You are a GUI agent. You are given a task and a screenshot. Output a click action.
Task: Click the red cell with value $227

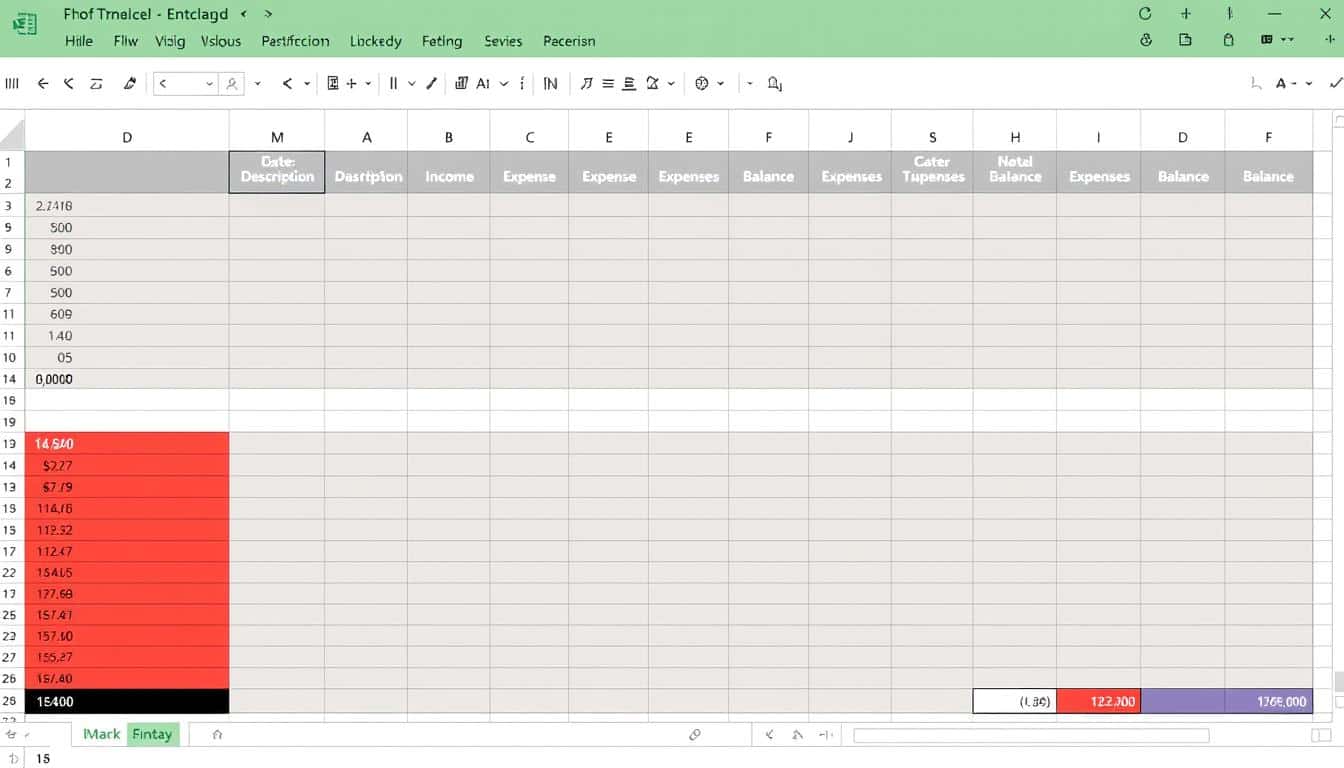[x=127, y=465]
